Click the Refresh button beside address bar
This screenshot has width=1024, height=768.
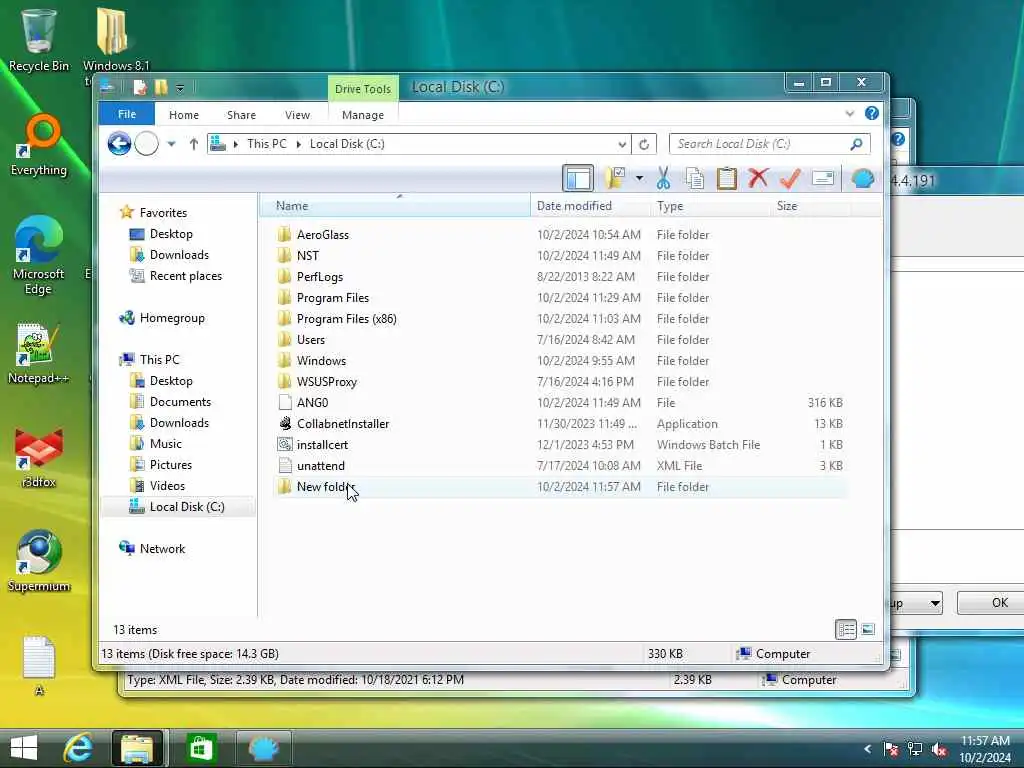click(x=644, y=144)
